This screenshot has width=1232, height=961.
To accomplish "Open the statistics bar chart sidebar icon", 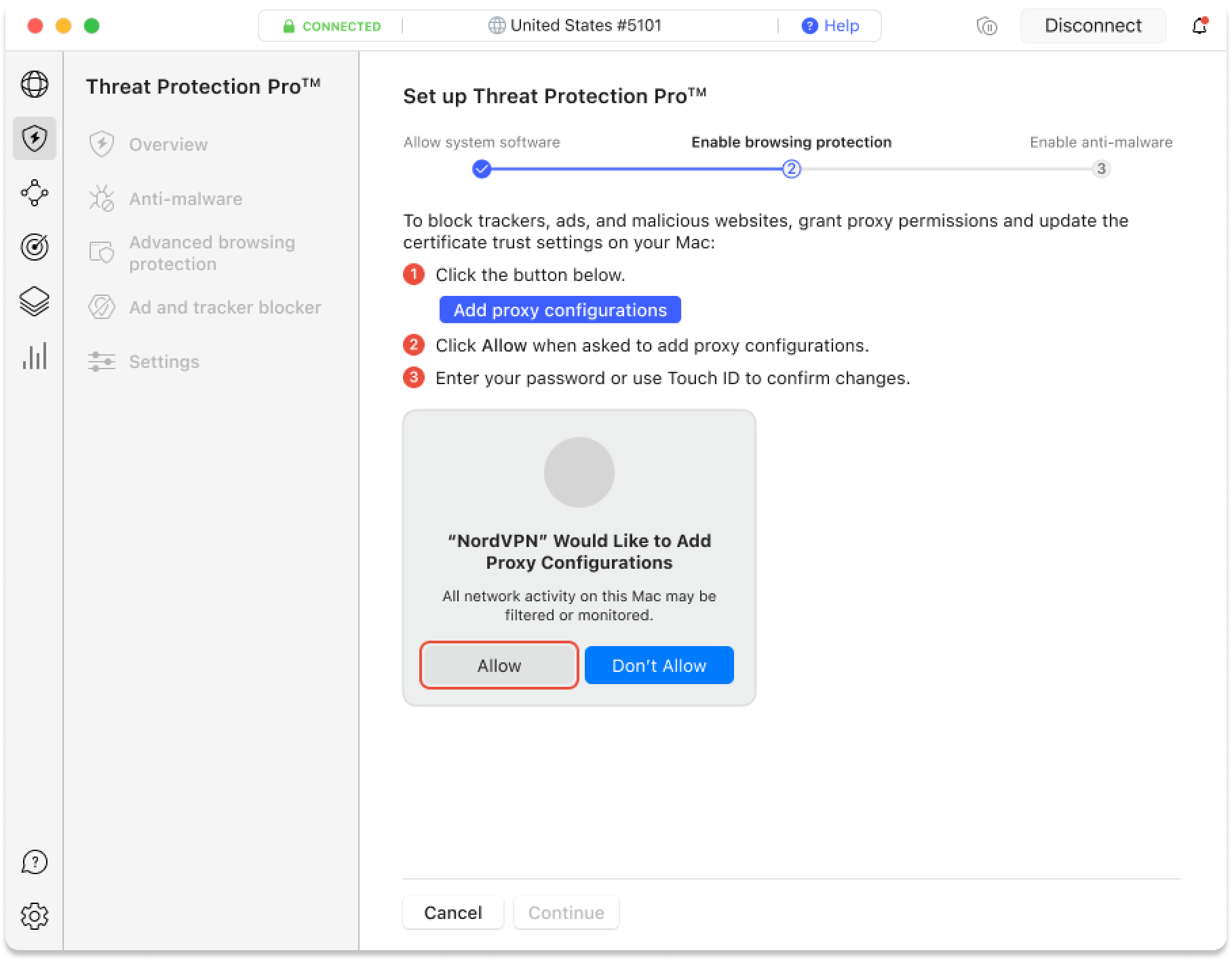I will point(35,356).
